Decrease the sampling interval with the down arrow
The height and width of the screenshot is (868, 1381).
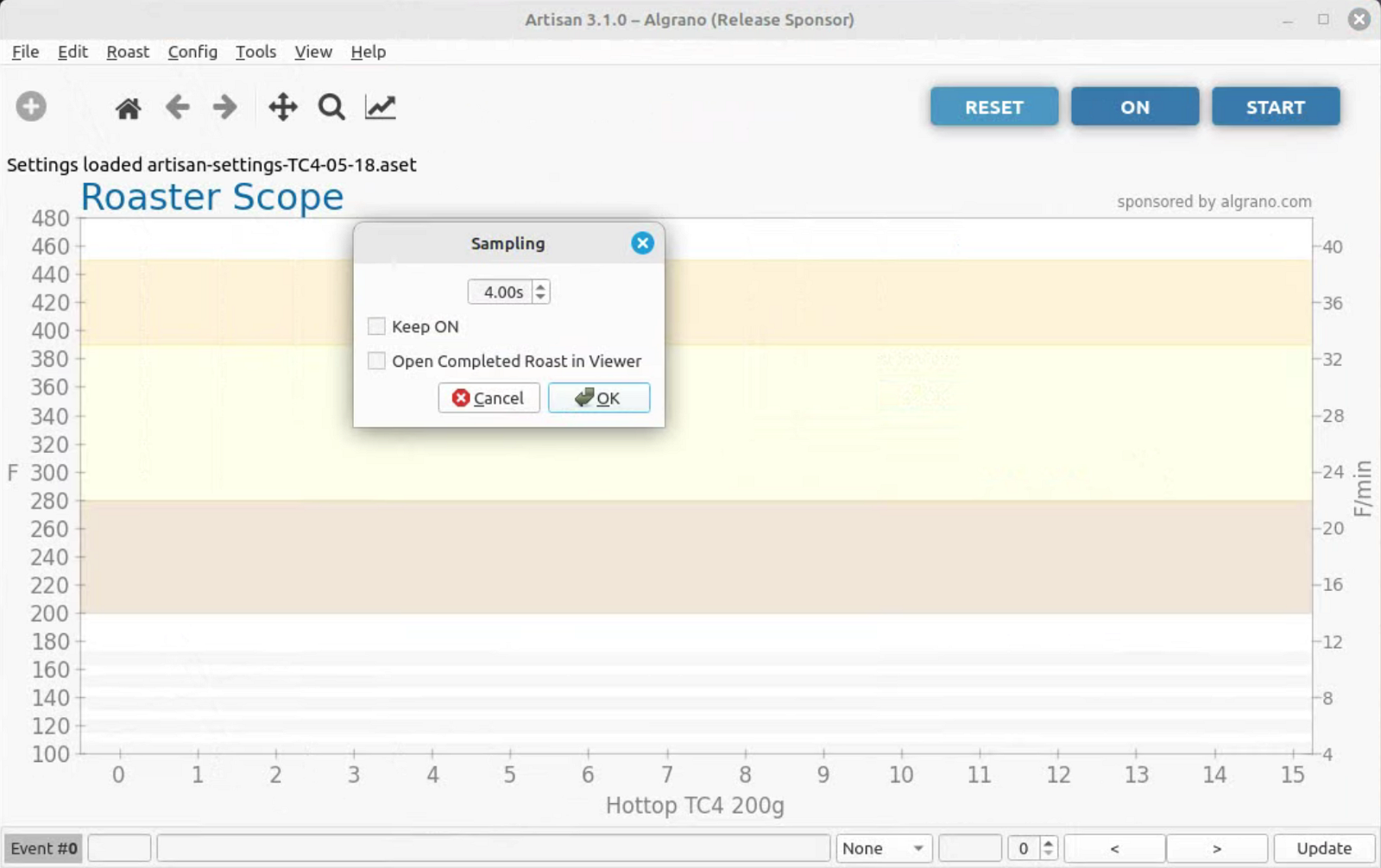tap(540, 298)
